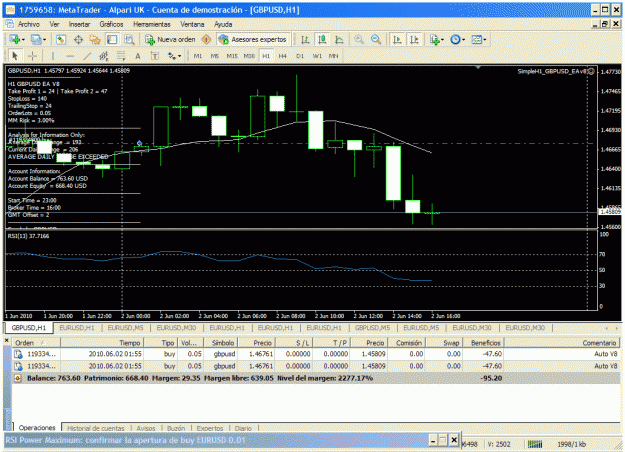Image resolution: width=625 pixels, height=452 pixels.
Task: Switch to the GBPUSD,M5 chart tab
Action: (372, 328)
